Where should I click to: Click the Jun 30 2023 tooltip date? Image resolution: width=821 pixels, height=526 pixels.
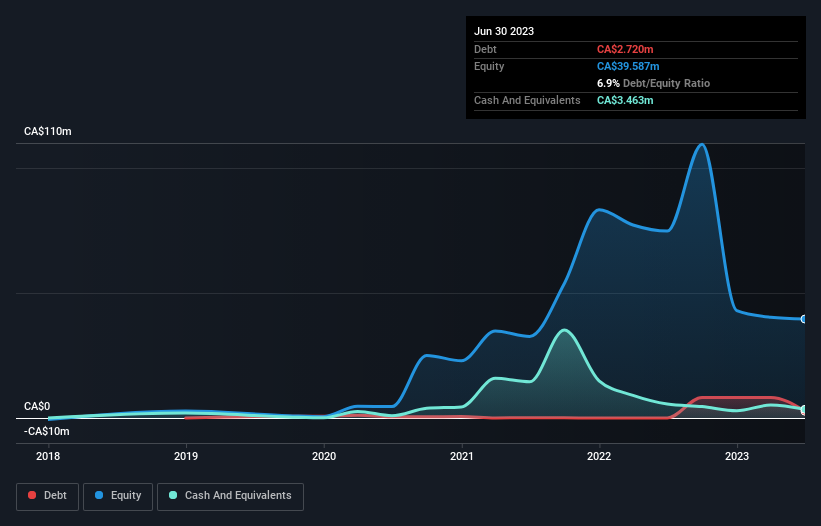tap(504, 31)
